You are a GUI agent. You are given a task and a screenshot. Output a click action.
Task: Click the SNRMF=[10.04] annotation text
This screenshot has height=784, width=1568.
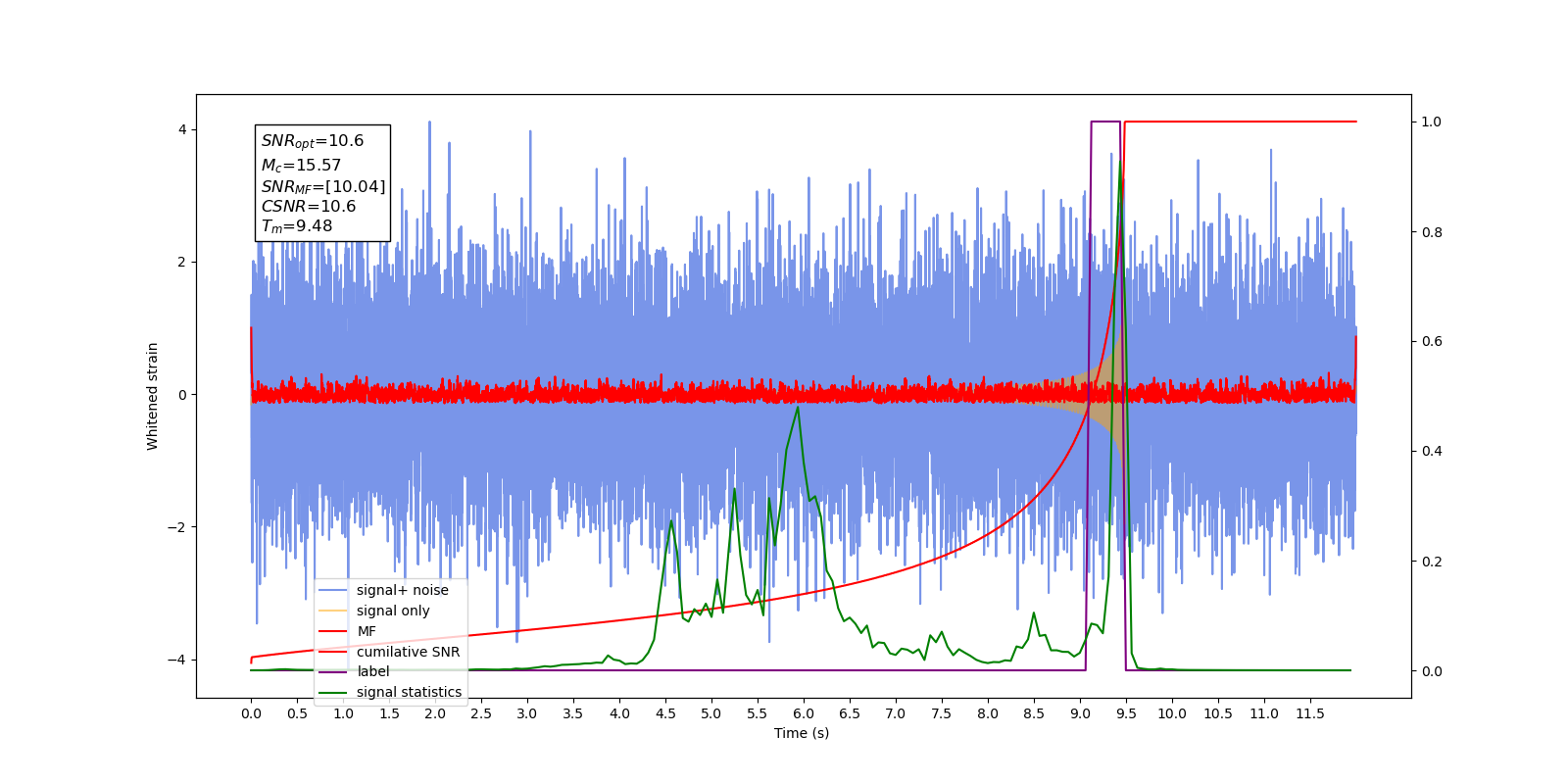323,186
